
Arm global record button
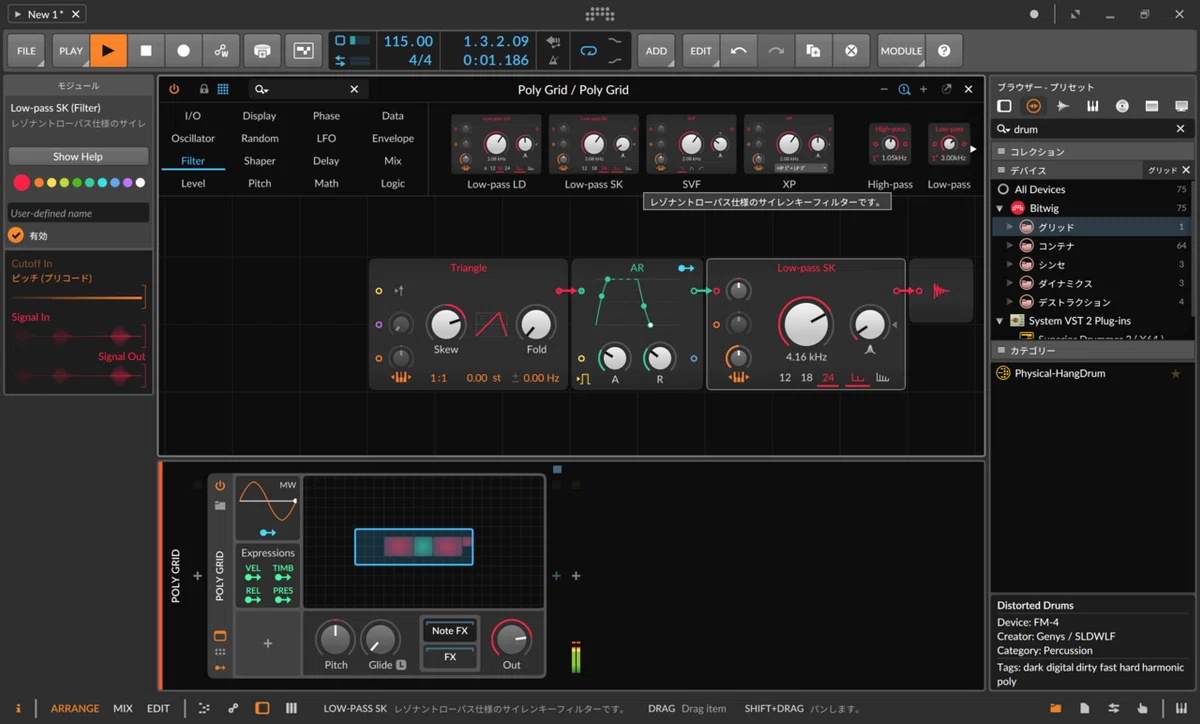pos(183,51)
